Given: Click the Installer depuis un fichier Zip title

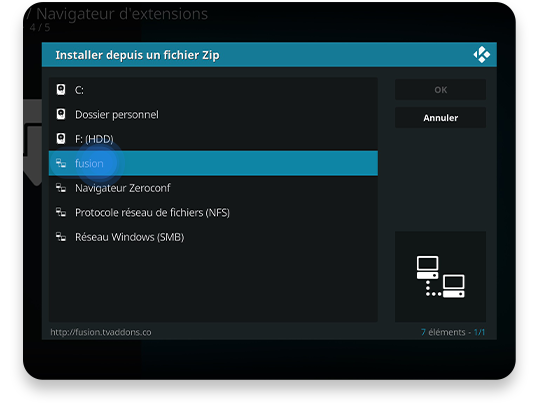Looking at the screenshot, I should [137, 55].
